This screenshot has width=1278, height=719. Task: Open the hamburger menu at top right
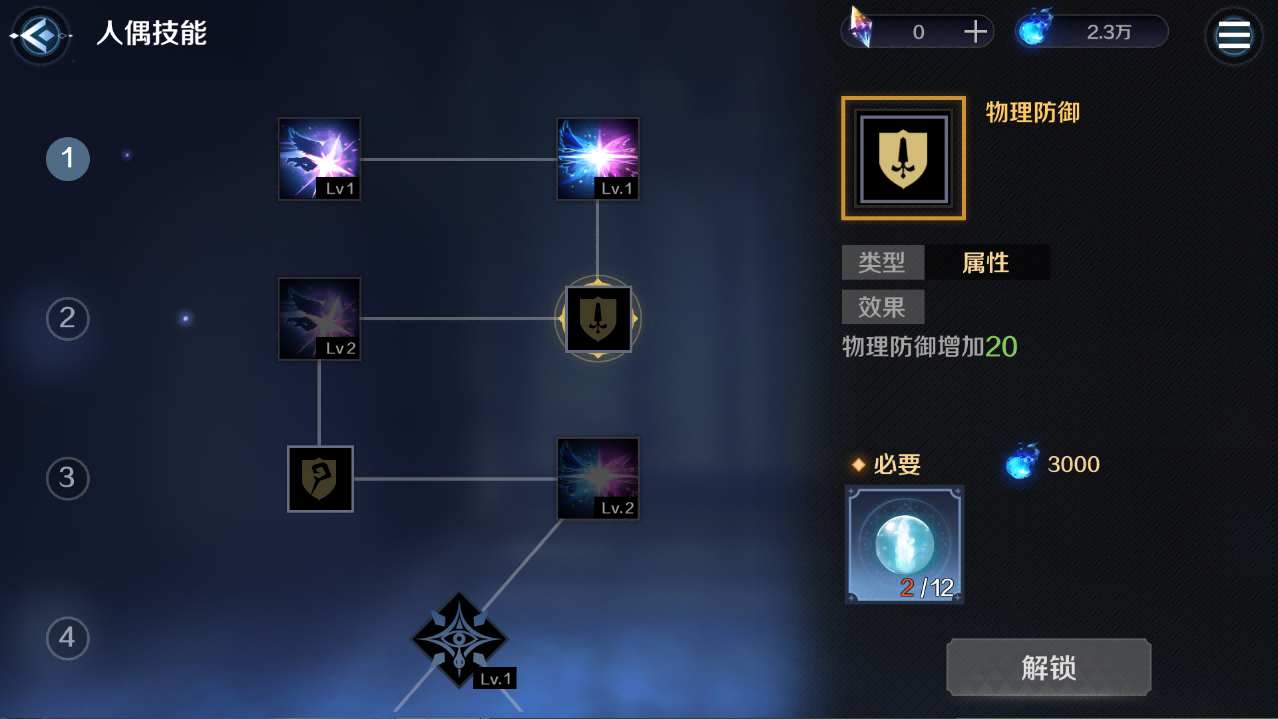1233,36
